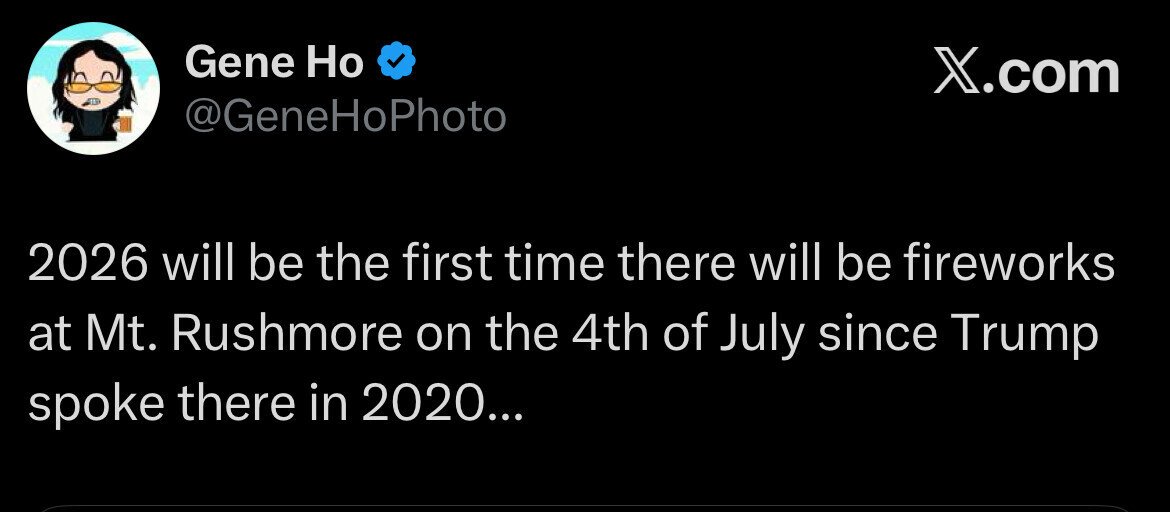
Task: Click the blue verified checkmark badge
Action: point(397,63)
